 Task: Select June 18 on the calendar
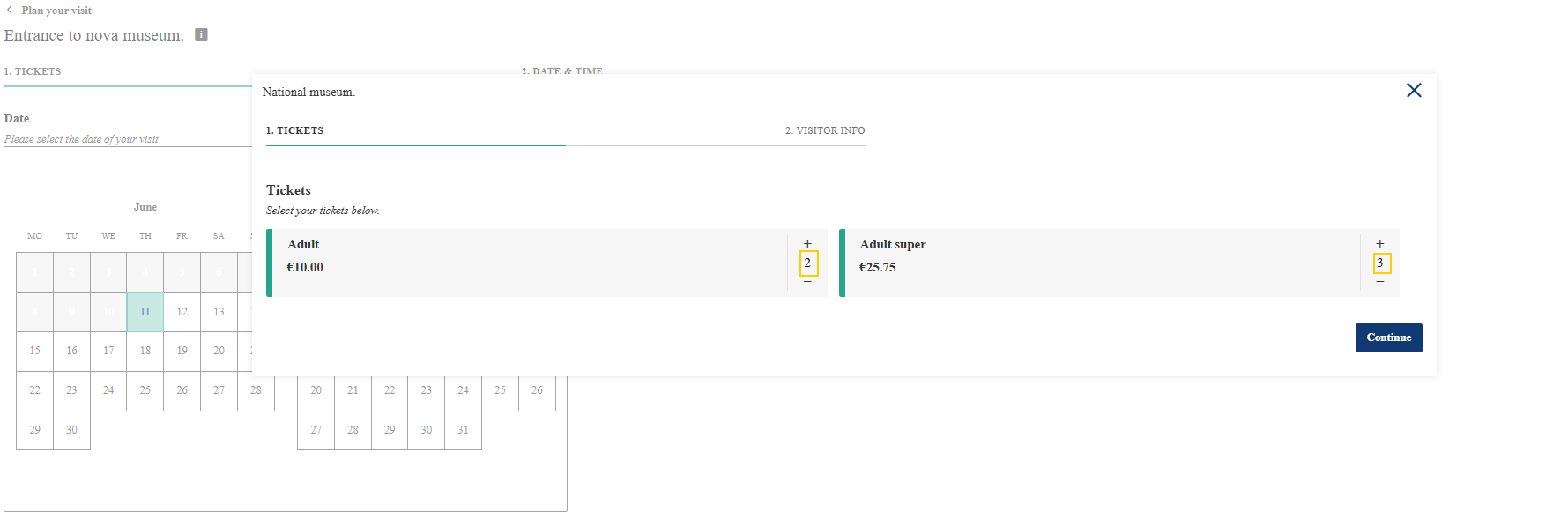tap(145, 351)
